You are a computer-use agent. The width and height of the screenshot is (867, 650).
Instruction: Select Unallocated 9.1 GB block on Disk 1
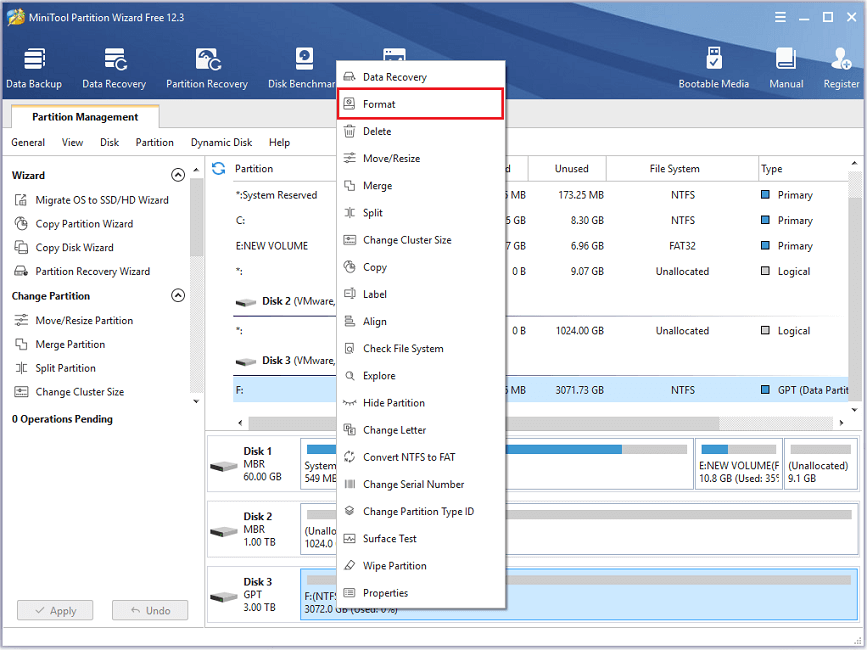(821, 464)
